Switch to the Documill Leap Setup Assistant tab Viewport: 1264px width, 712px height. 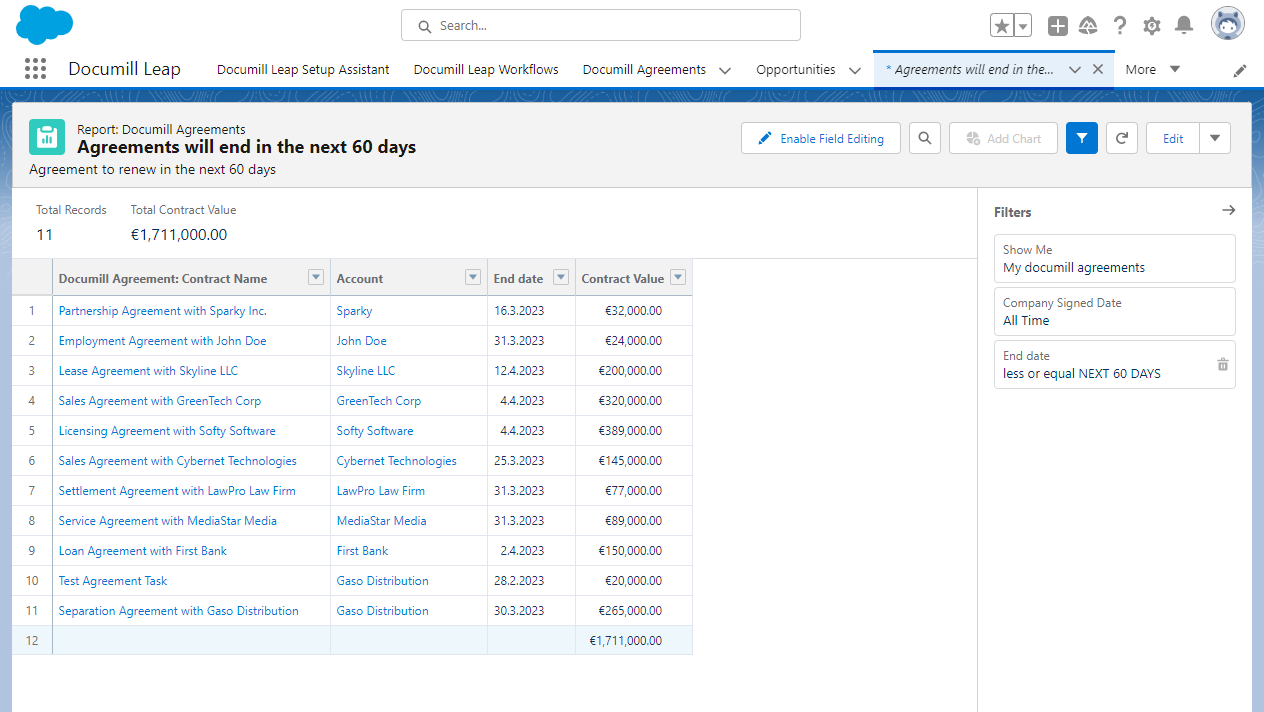tap(303, 70)
